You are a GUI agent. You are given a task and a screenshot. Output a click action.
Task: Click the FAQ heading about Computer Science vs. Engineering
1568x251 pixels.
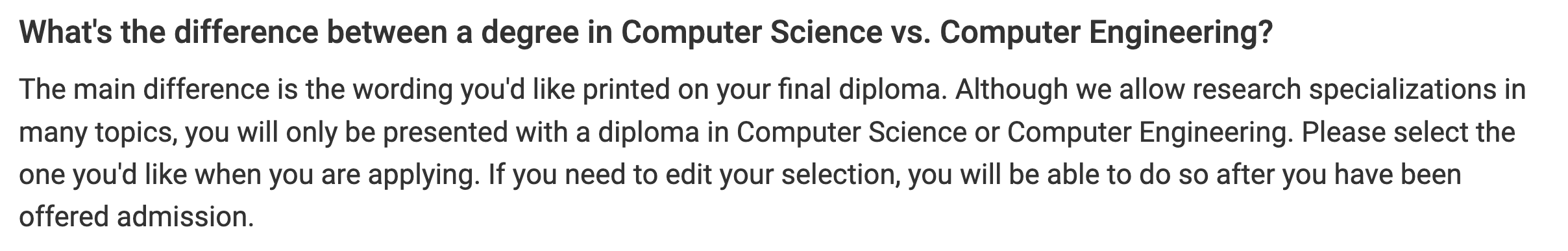(x=646, y=34)
